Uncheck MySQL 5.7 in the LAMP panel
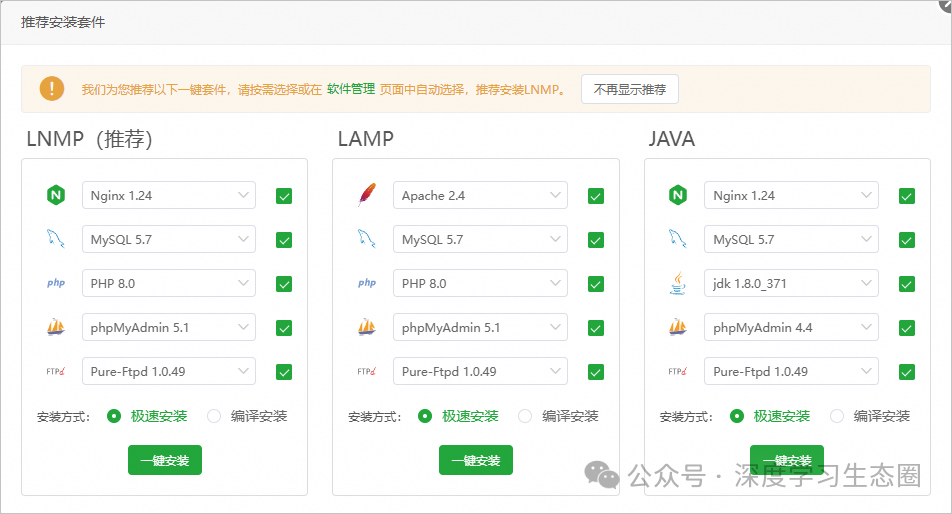Viewport: 952px width, 514px height. (x=596, y=240)
